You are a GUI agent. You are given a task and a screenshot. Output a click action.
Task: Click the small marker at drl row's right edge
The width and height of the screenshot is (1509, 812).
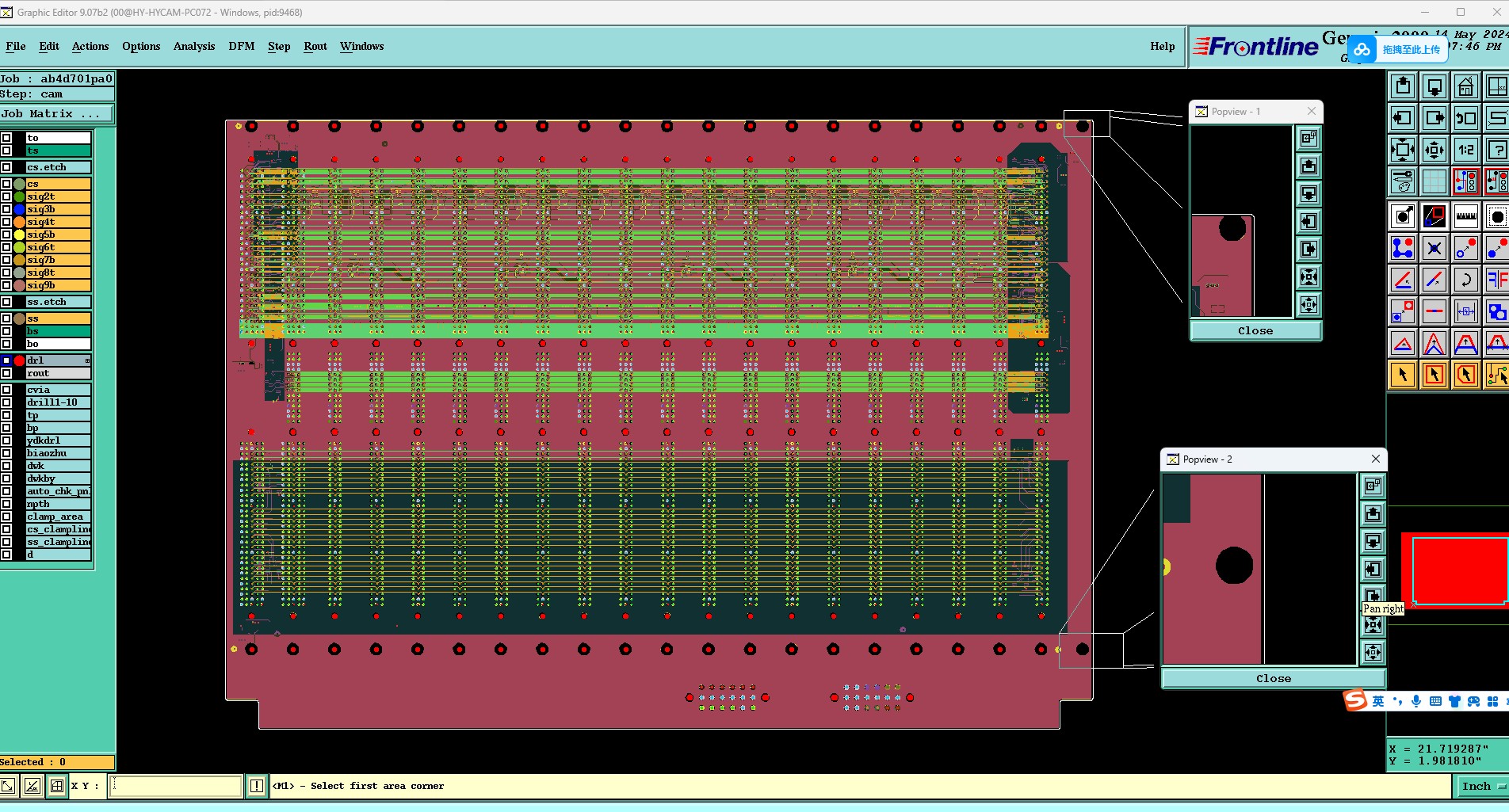click(87, 360)
